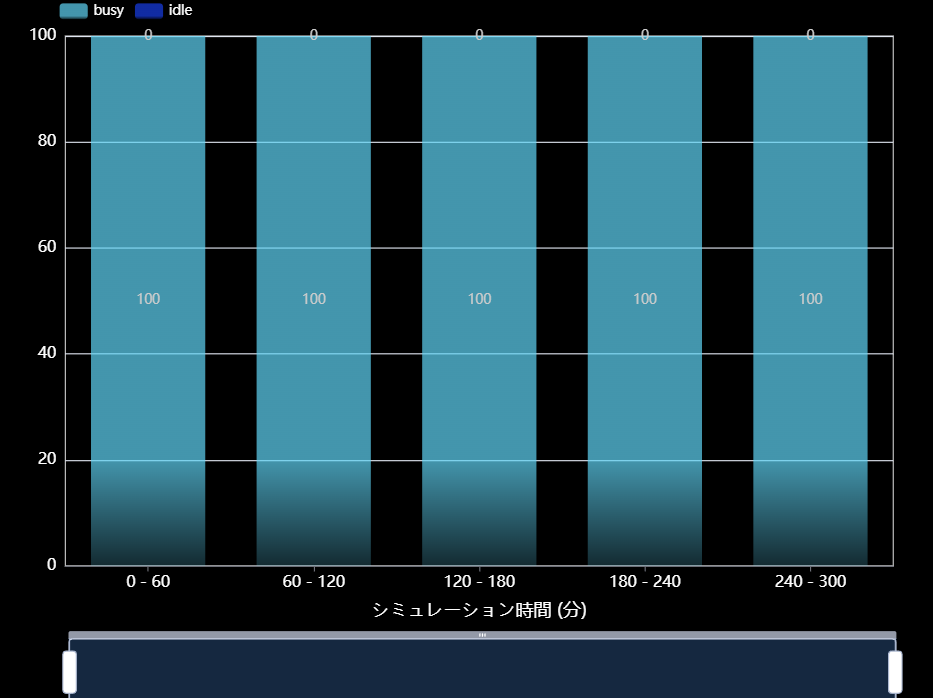
Task: Click the idle legend color swatch
Action: (149, 11)
